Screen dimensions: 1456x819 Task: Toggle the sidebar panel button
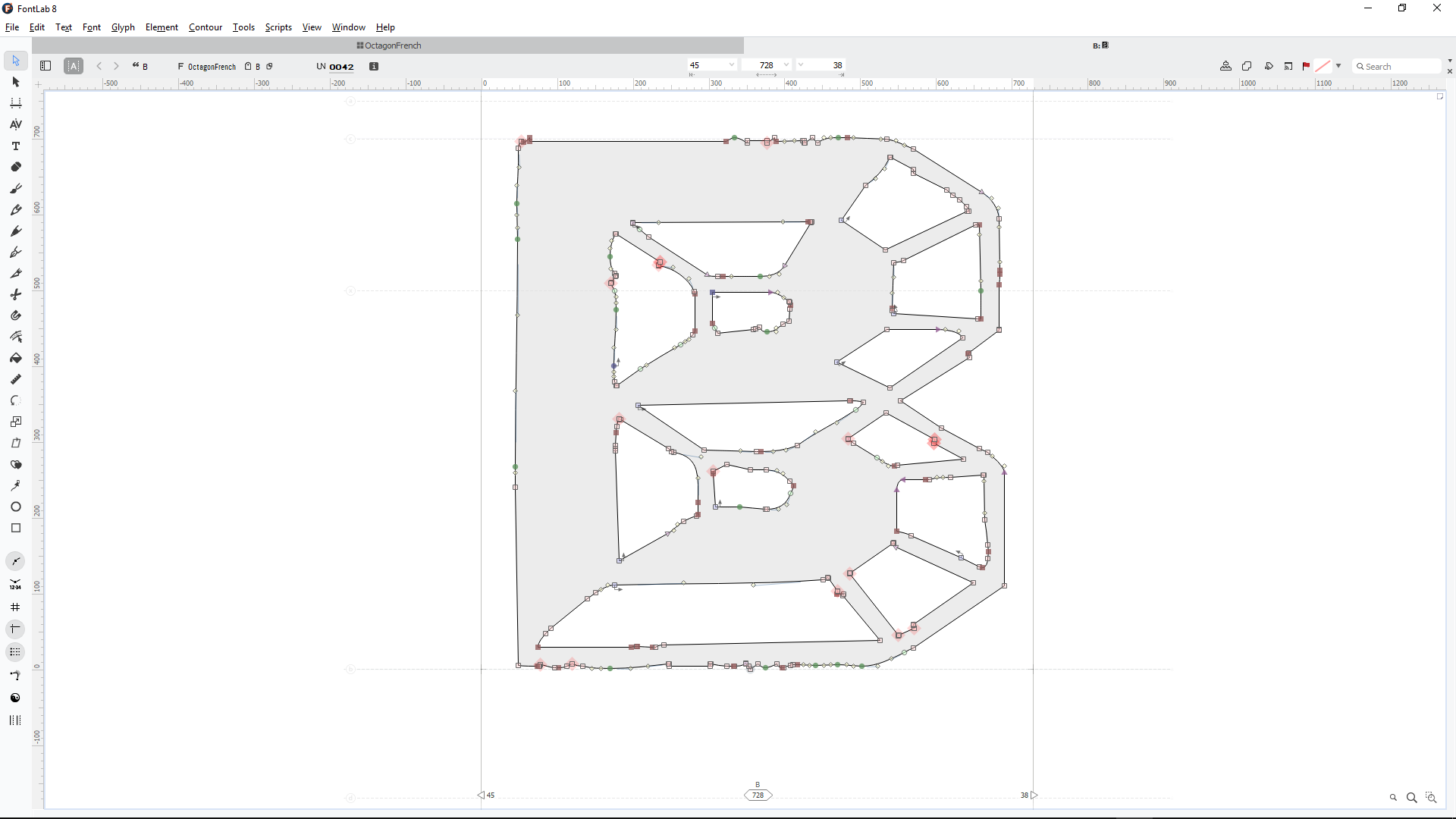(45, 66)
